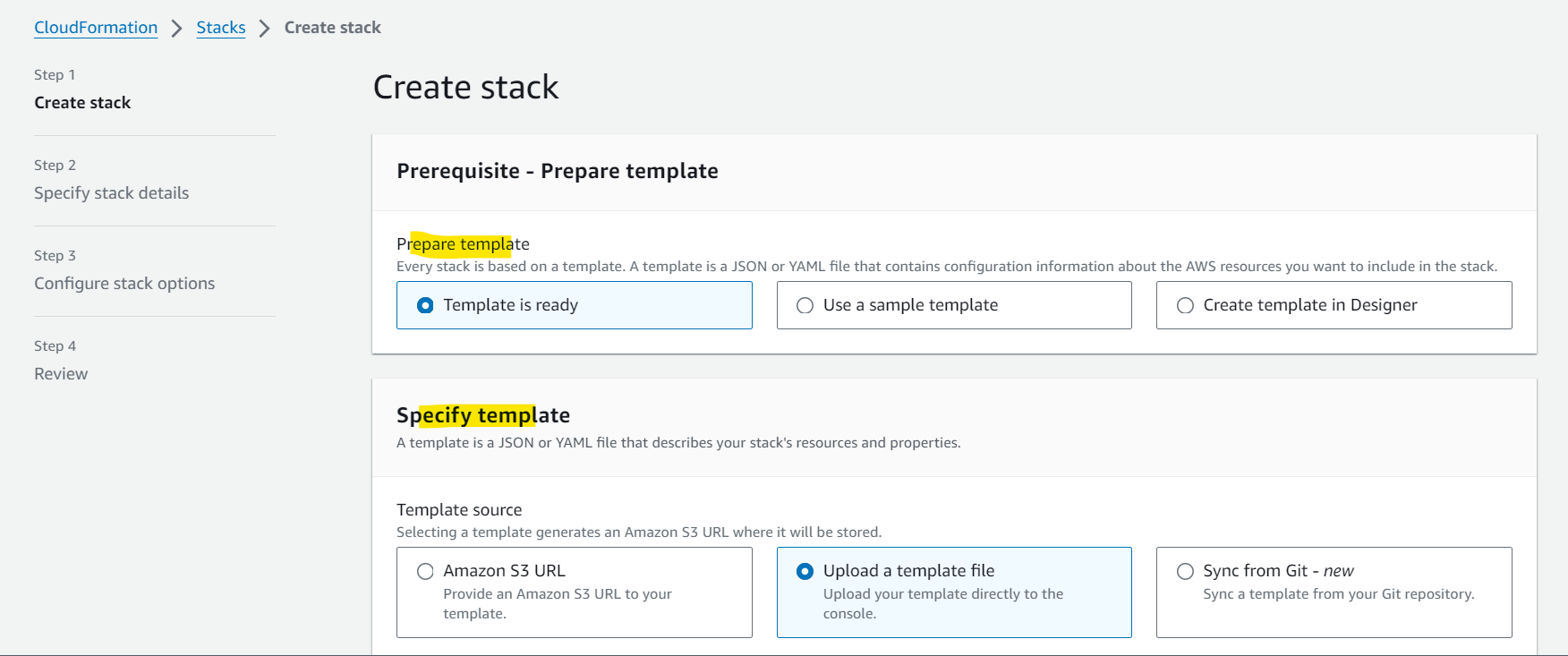Click the Create stack page heading
The height and width of the screenshot is (656, 1568).
click(465, 88)
